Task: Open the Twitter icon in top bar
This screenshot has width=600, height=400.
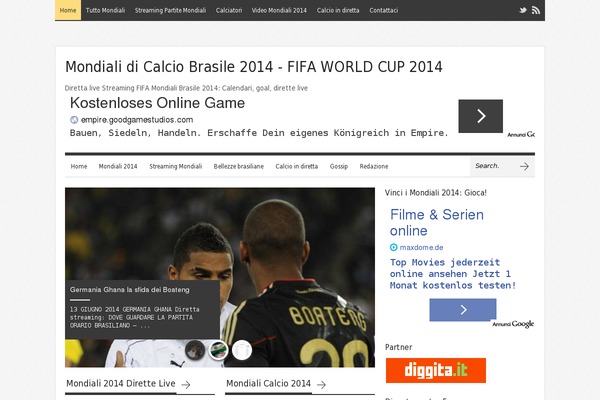Action: (x=523, y=10)
